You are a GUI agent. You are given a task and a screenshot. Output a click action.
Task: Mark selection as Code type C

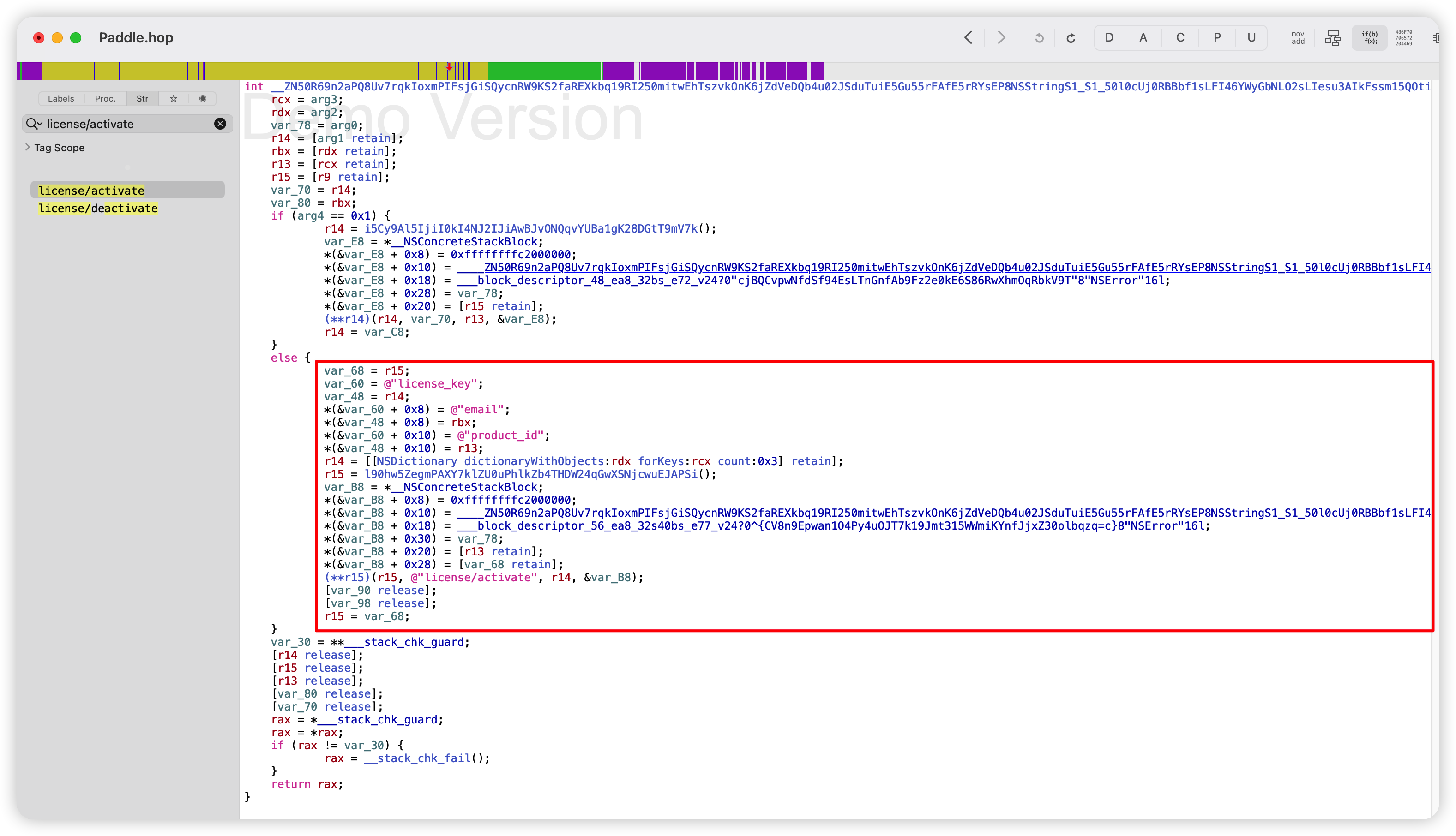(x=1180, y=38)
